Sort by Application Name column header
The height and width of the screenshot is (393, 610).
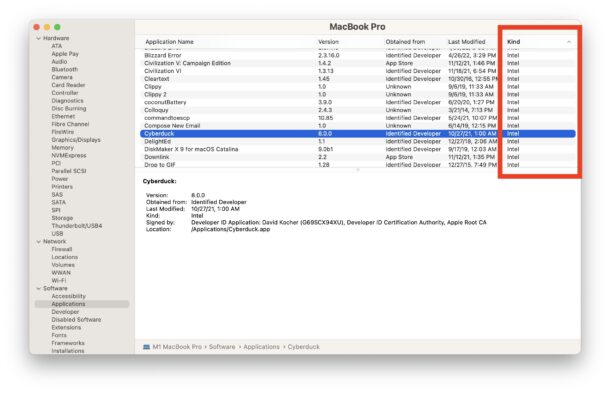pos(169,42)
